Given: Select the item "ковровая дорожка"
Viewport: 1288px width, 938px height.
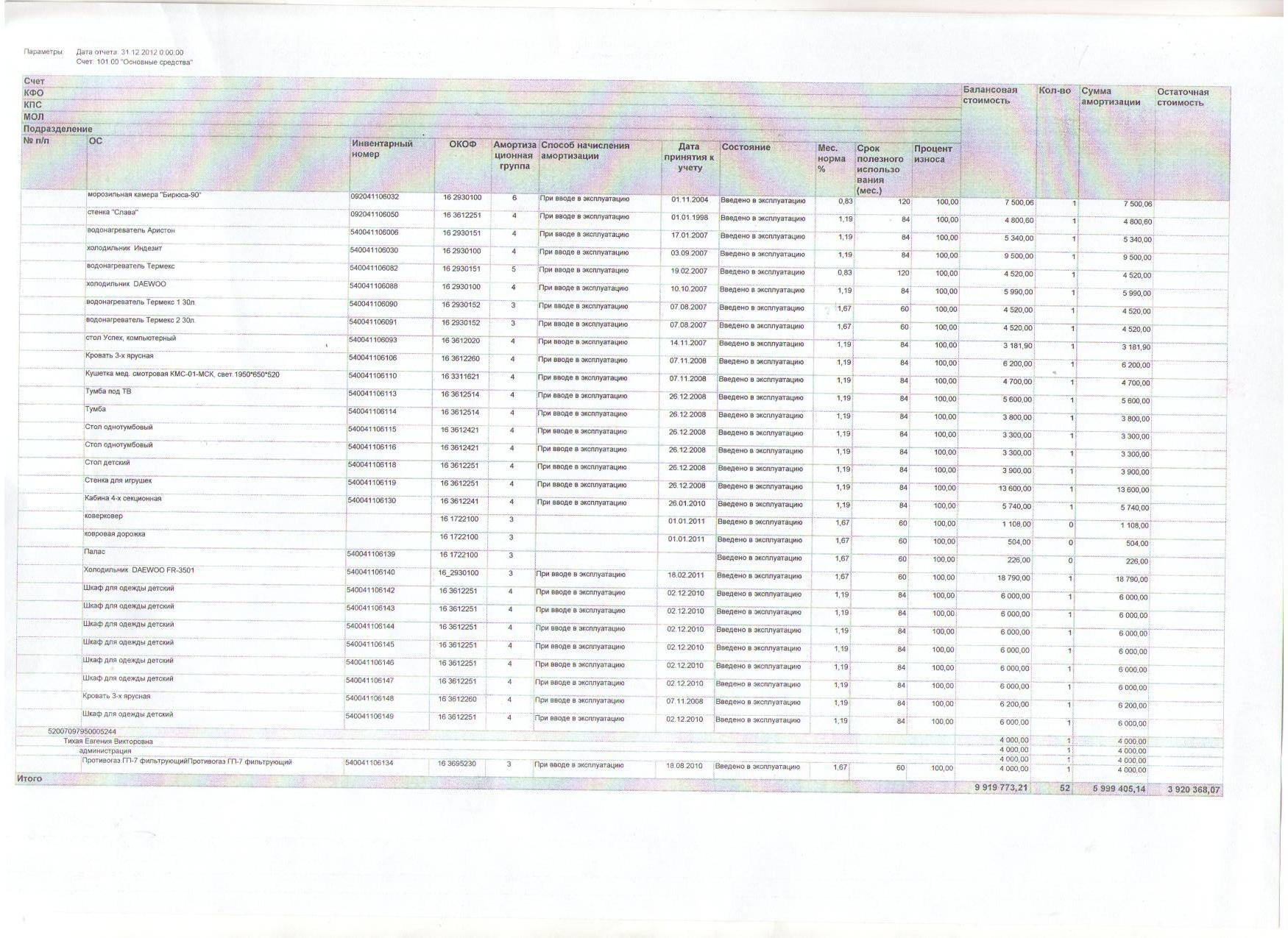Looking at the screenshot, I should click(115, 533).
